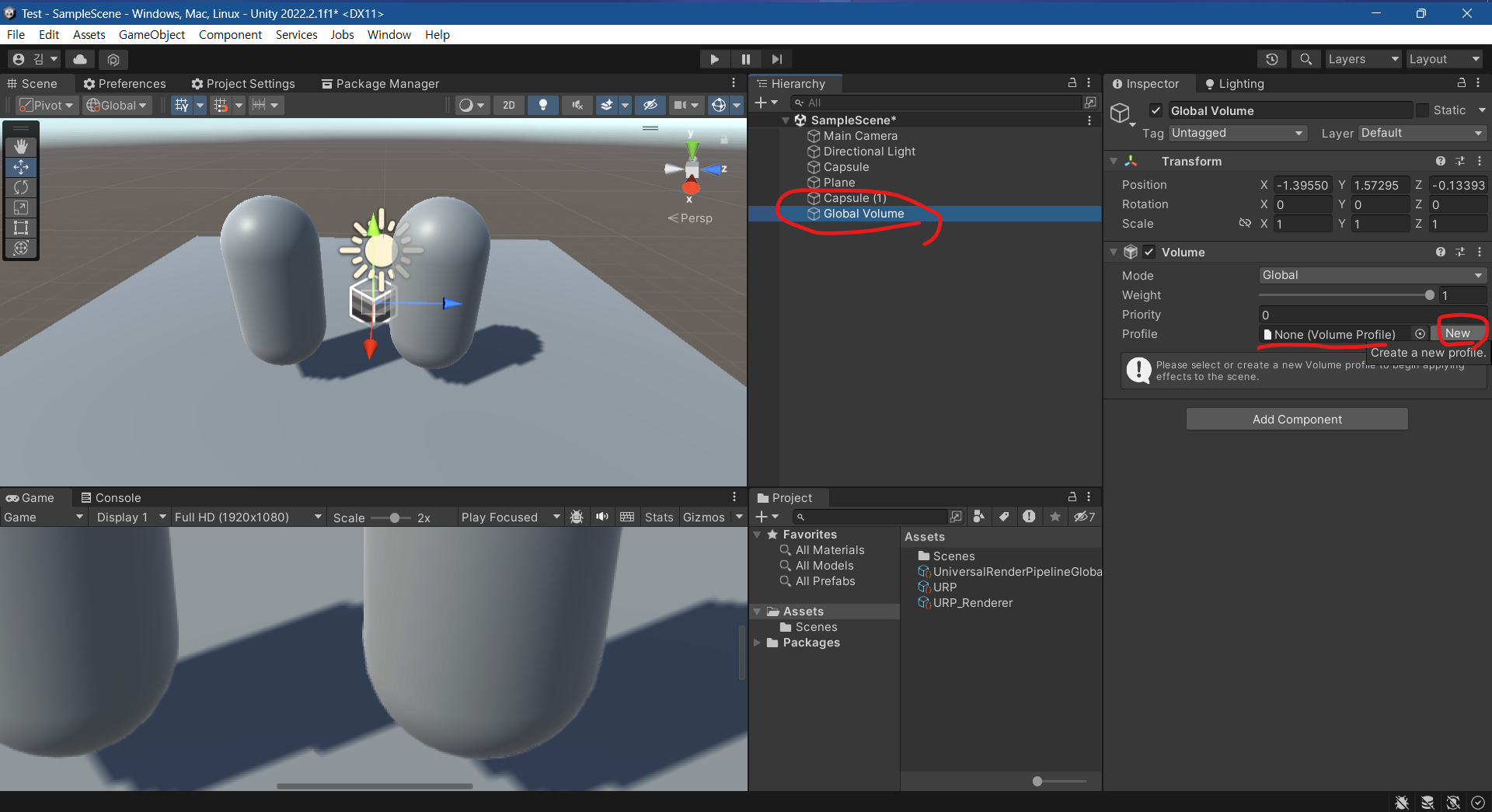The image size is (1492, 812).
Task: Click the Play button
Action: tap(714, 59)
